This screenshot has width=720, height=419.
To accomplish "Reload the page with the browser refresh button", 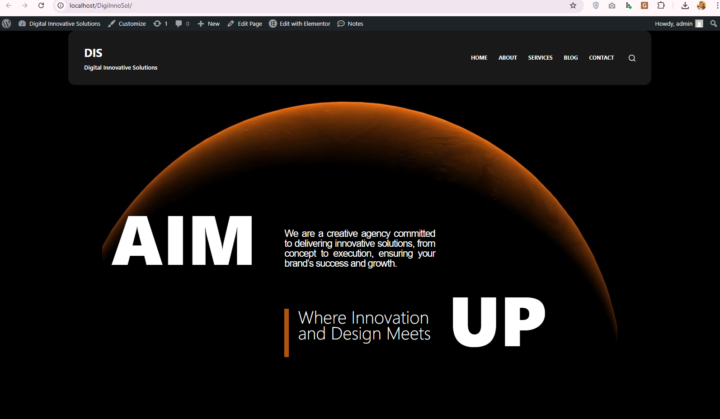I will (41, 6).
